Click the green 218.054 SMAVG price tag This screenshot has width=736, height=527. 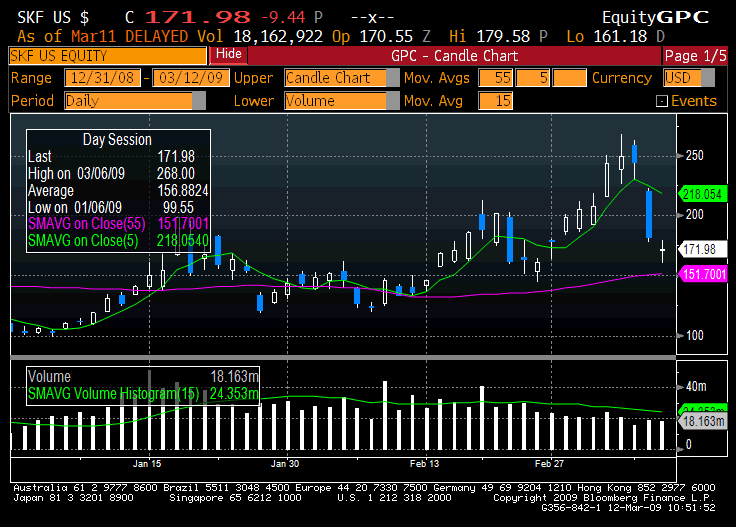[703, 194]
